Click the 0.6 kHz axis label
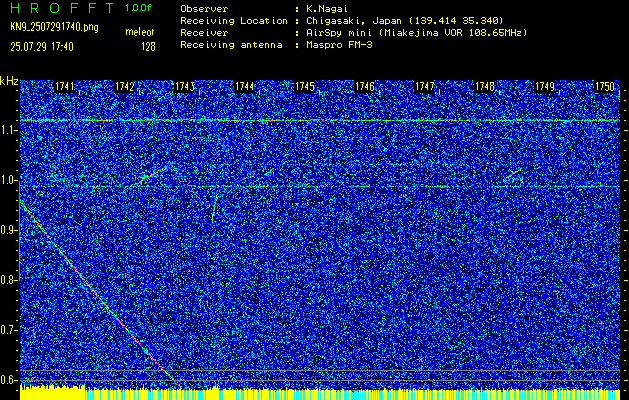The height and width of the screenshot is (400, 629). 8,380
